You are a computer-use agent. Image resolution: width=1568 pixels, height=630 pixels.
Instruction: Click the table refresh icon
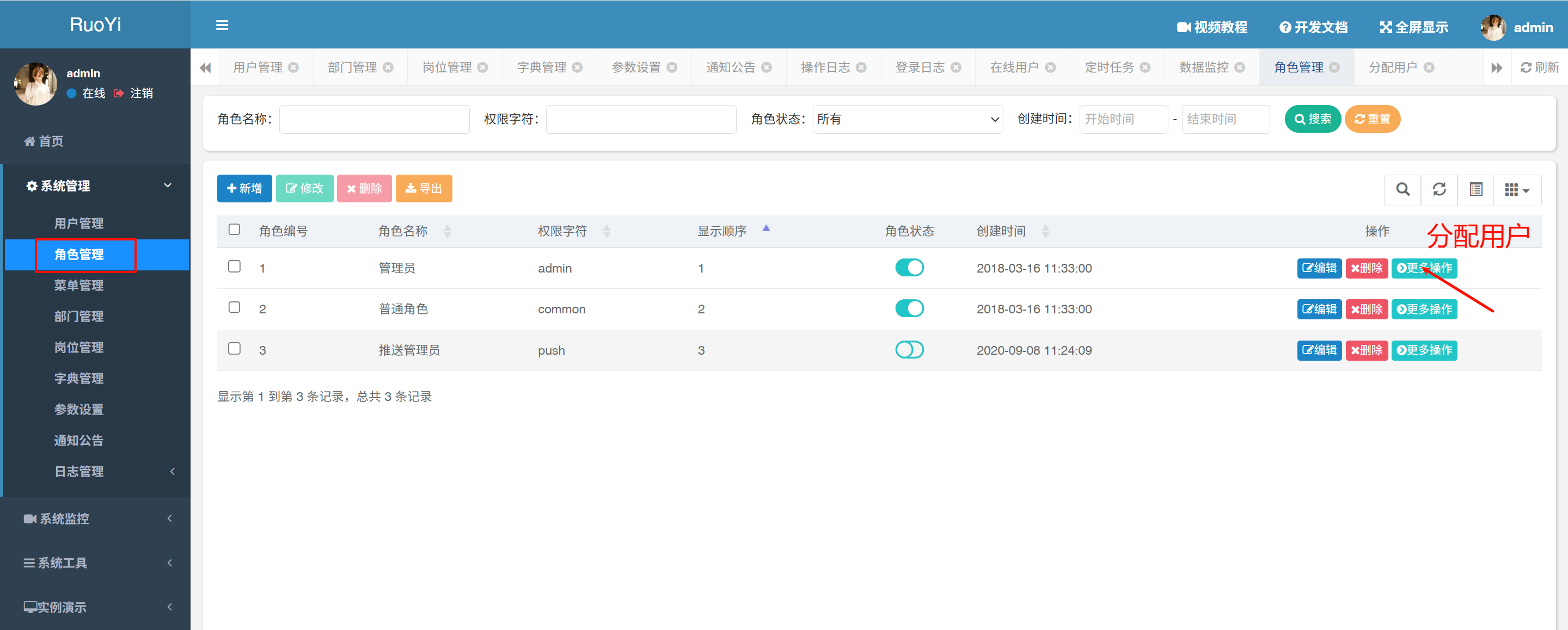pos(1439,189)
